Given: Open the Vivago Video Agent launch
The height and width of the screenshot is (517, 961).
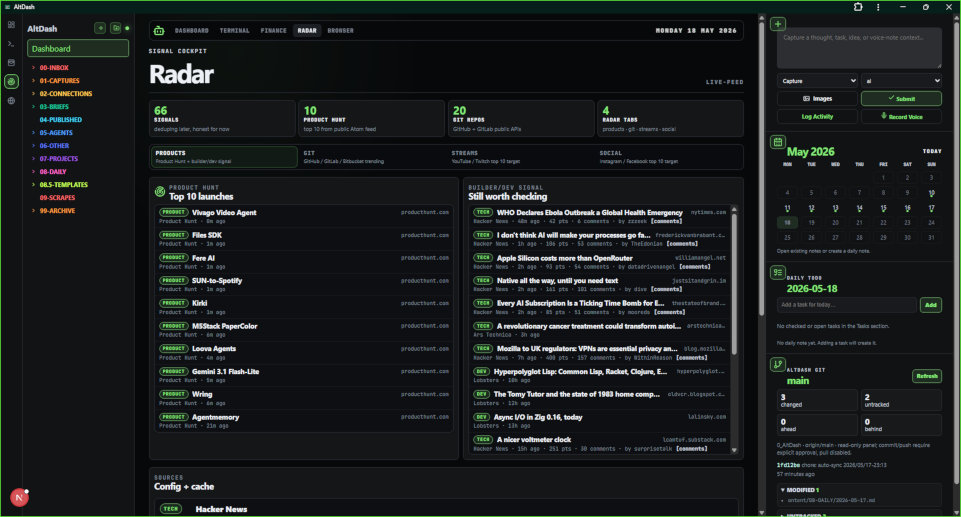Looking at the screenshot, I should (304, 216).
